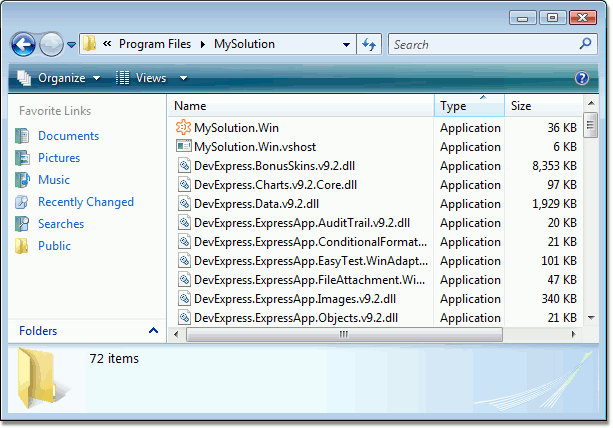
Task: Select DevExpress.ExpressApp.AuditTrail.v9.2.dll file name
Action: (302, 223)
